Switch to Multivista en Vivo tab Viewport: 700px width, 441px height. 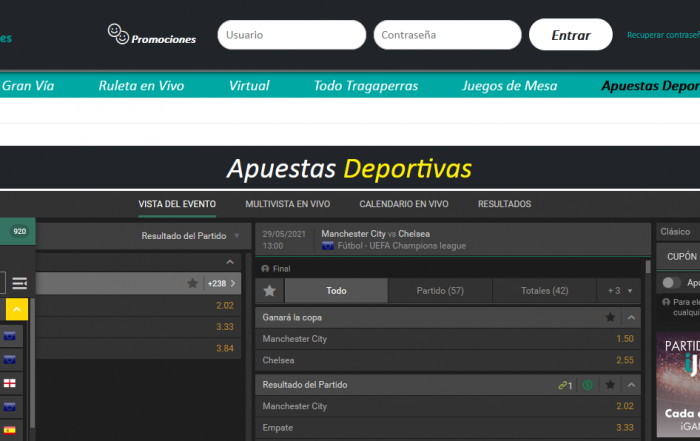pos(288,204)
